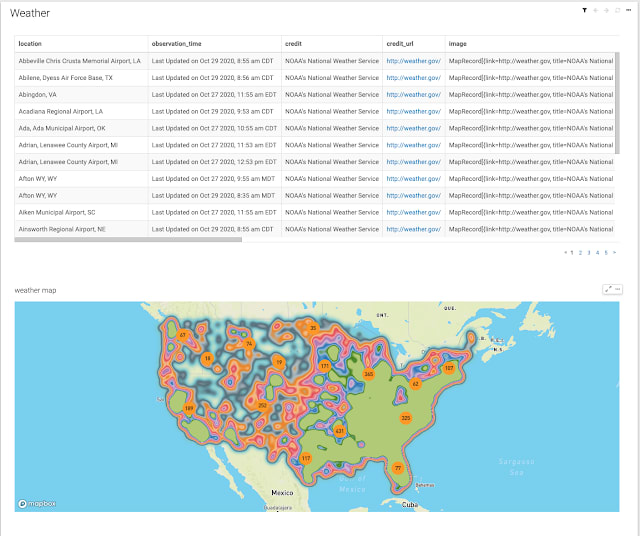Screen dimensions: 640x536
Task: Click 'Last Updated on Oct 29 2020, 9:53 am CDT'
Action: [x=213, y=111]
